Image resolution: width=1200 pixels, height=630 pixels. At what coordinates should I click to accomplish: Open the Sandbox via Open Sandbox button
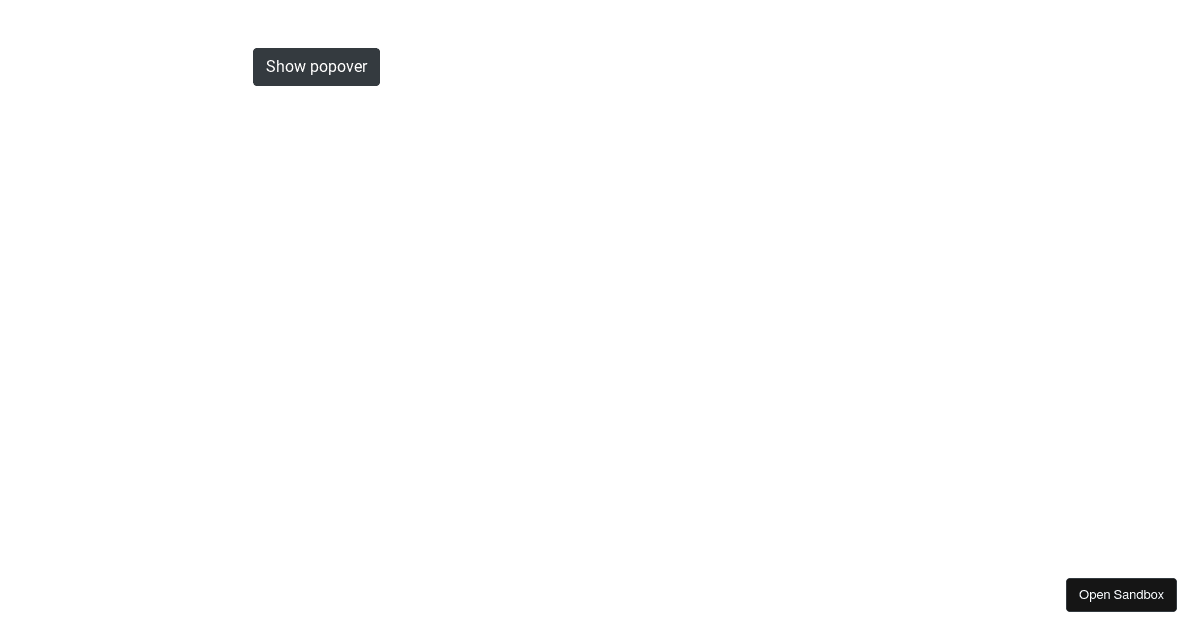[x=1121, y=595]
